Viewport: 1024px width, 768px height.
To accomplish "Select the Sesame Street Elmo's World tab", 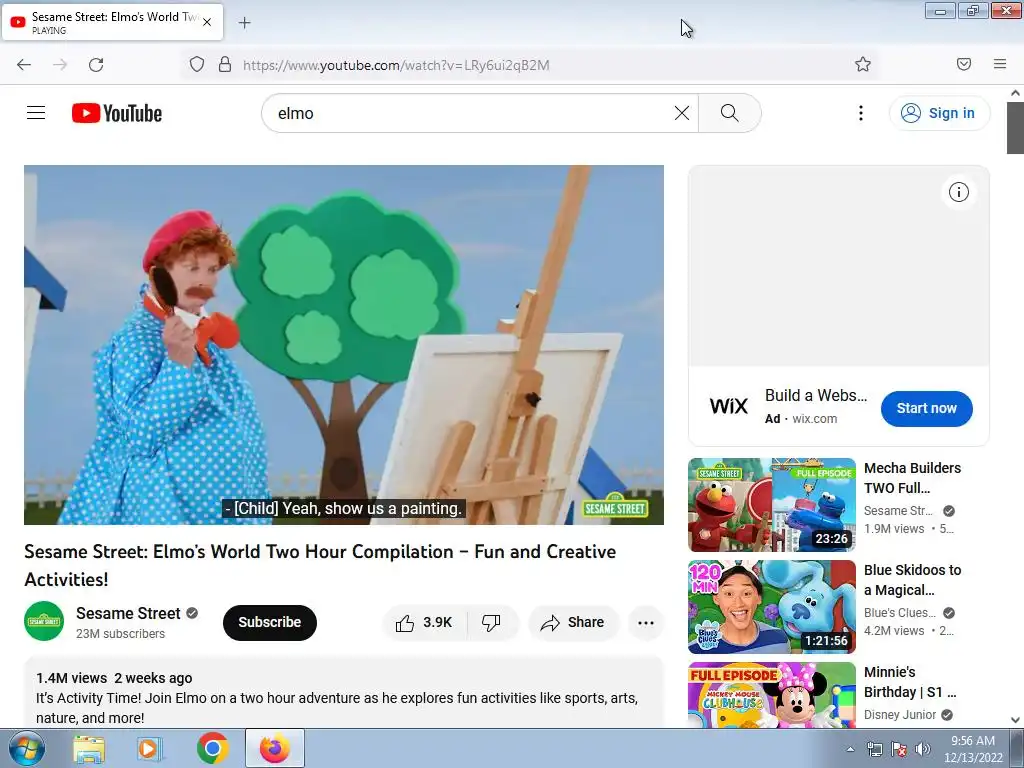I will click(112, 23).
